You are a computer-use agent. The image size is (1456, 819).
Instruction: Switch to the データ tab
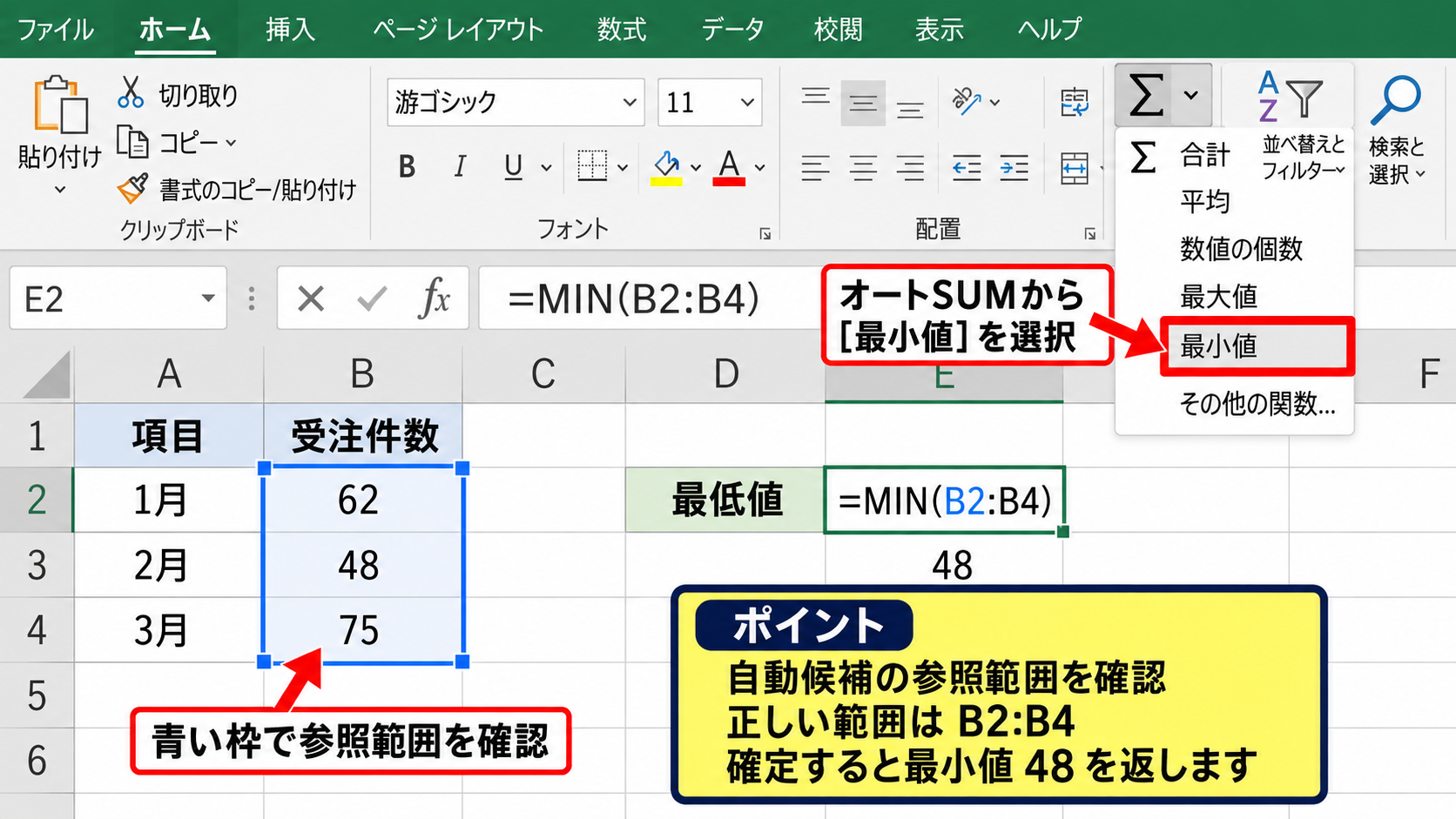click(x=732, y=29)
